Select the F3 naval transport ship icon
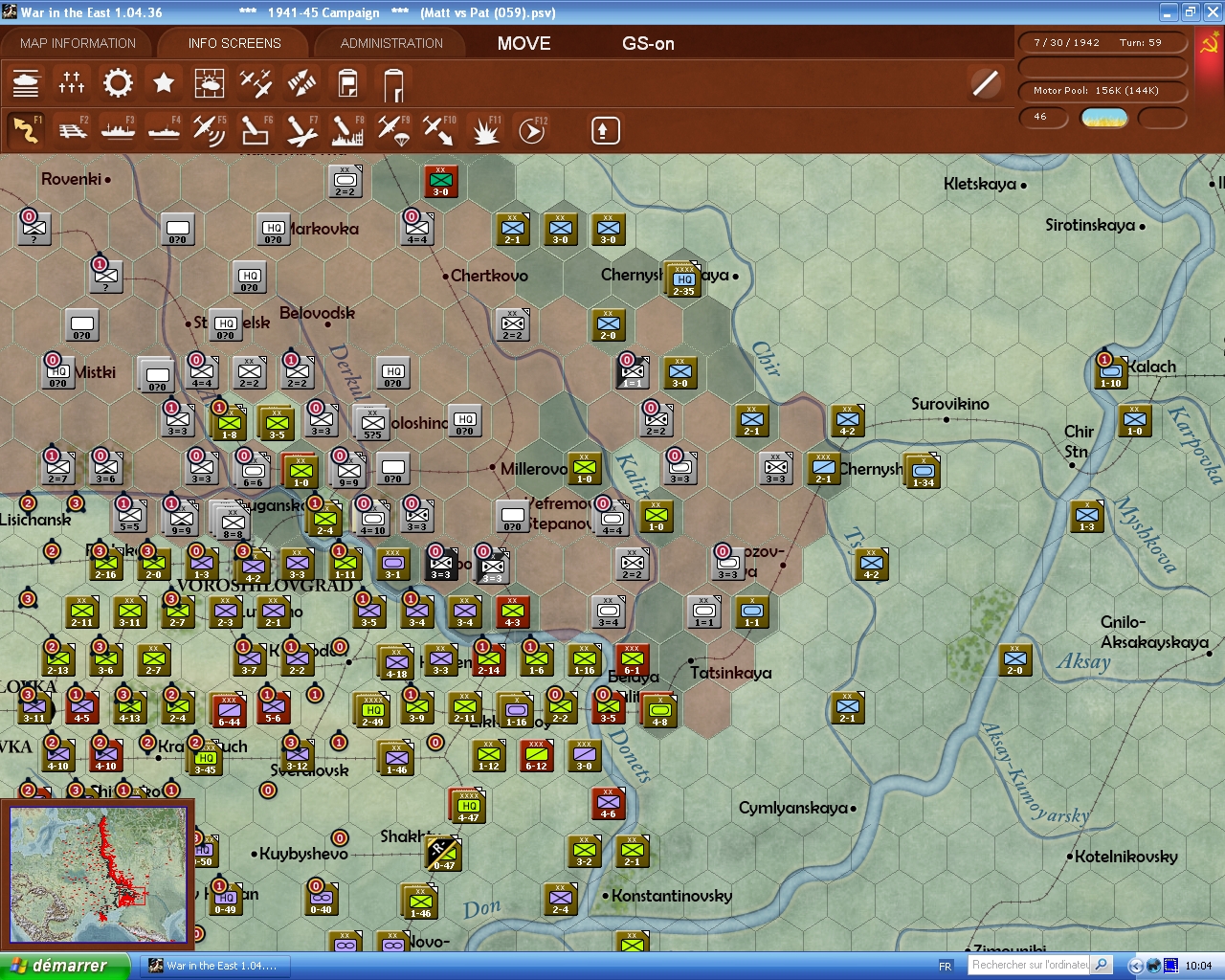Viewport: 1225px width, 980px height. click(118, 130)
